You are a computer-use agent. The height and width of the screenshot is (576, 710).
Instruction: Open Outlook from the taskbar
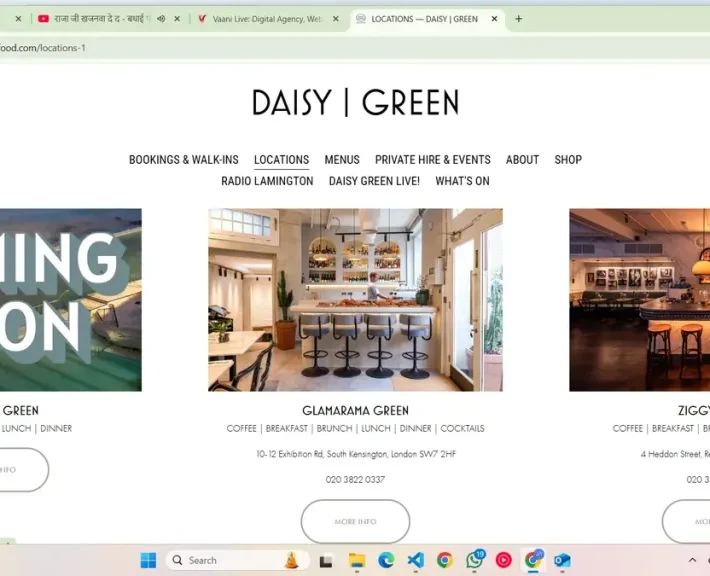point(562,560)
